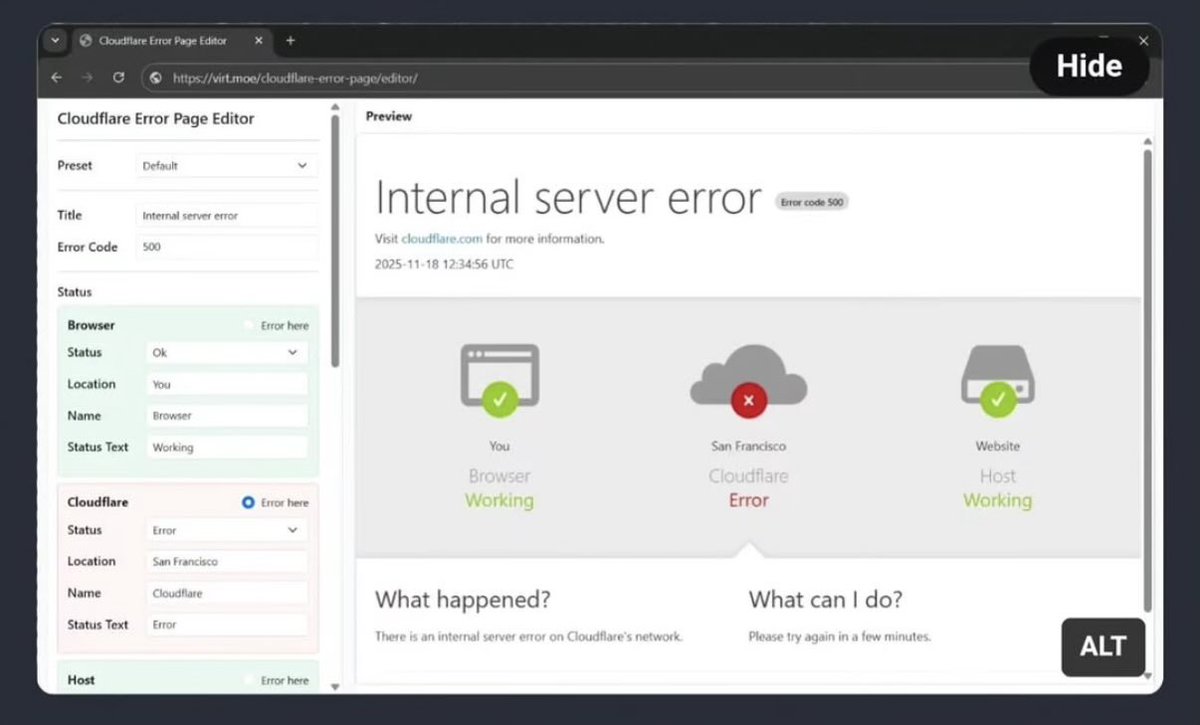Click the browser back arrow

[56, 77]
